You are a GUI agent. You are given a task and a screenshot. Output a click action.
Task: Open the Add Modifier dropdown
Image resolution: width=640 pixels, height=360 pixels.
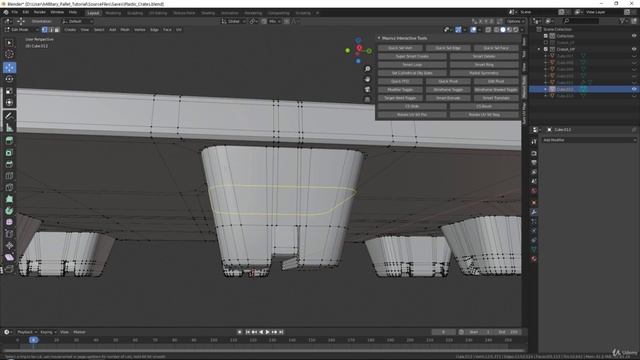(589, 140)
